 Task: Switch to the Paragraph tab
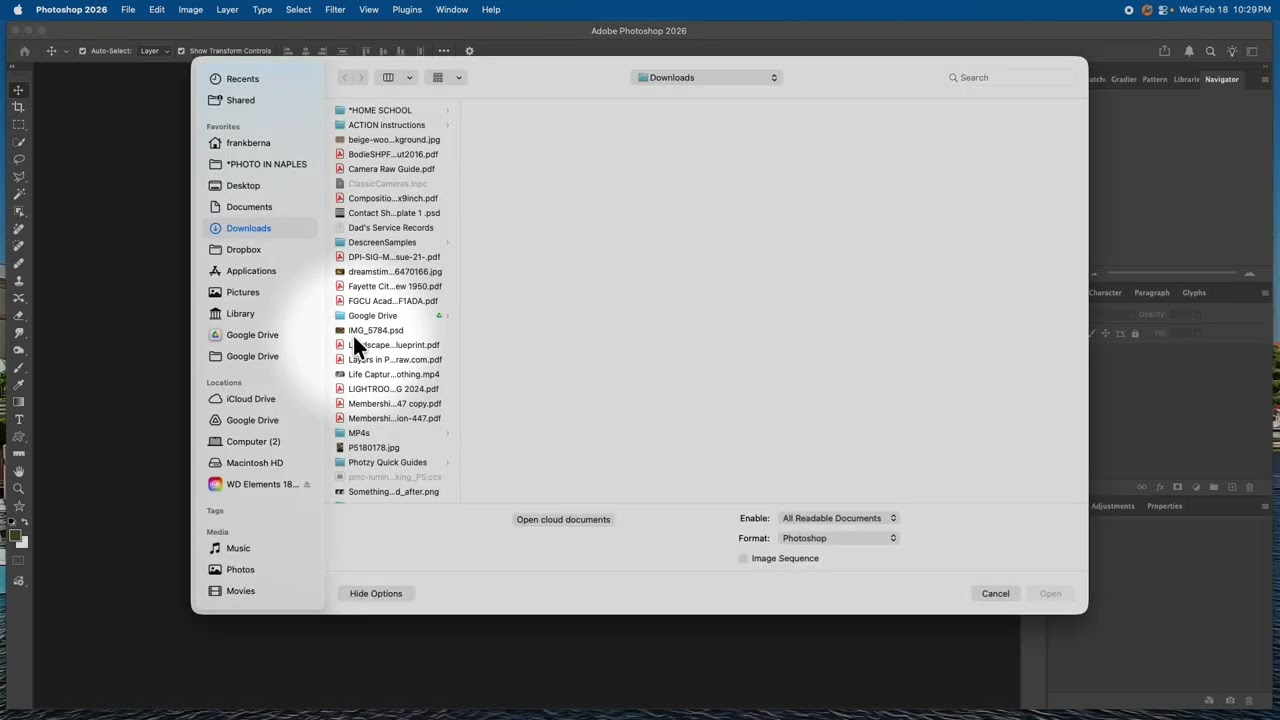pos(1152,293)
